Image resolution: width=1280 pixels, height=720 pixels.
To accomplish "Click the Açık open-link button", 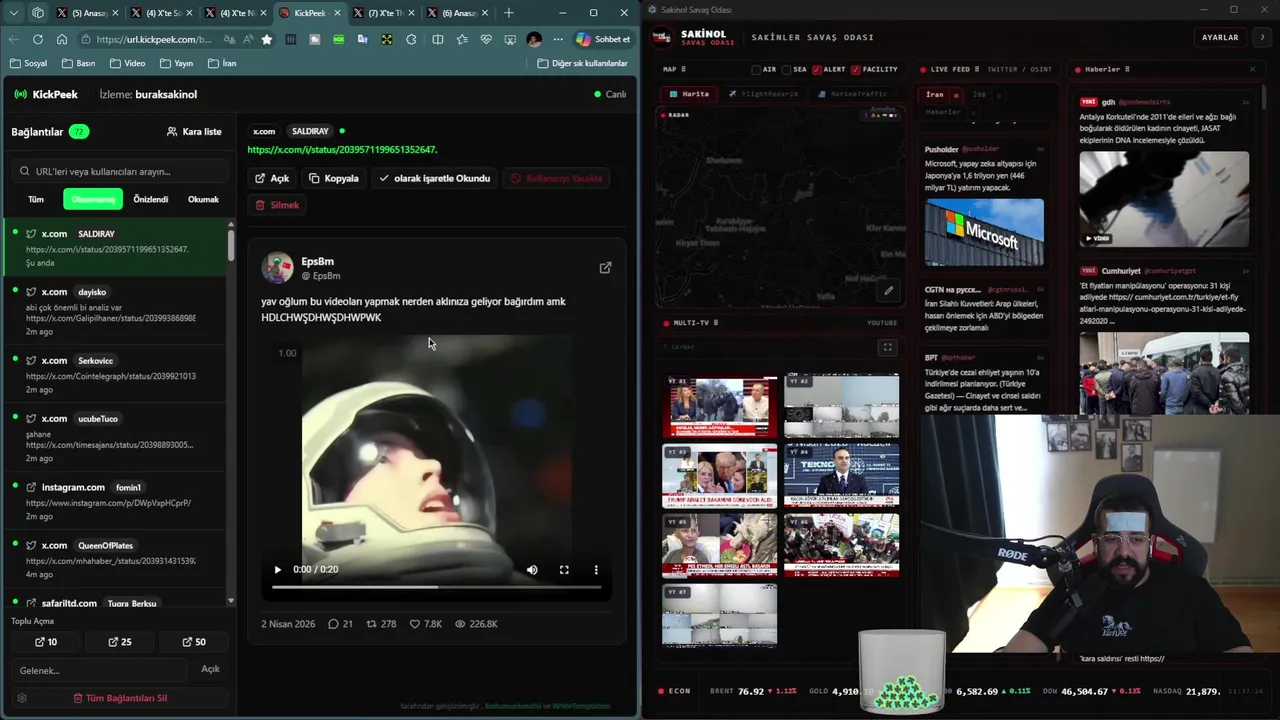I will pos(272,178).
